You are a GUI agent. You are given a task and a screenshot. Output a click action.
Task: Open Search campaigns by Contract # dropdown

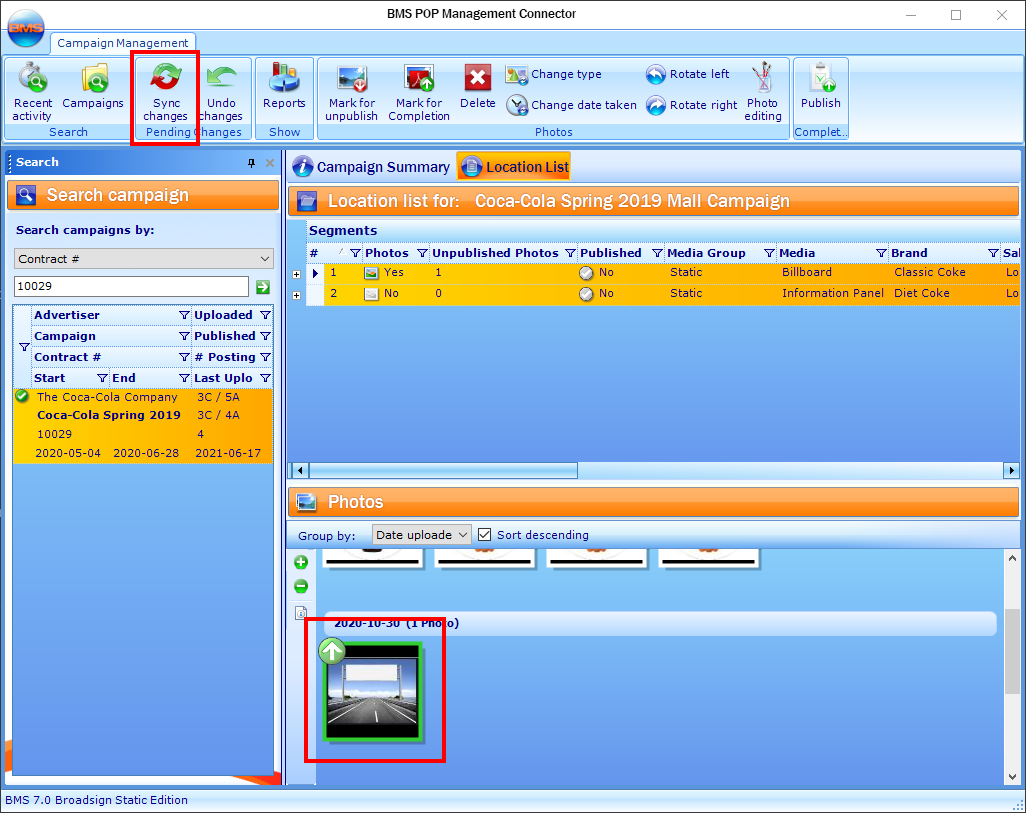(143, 259)
